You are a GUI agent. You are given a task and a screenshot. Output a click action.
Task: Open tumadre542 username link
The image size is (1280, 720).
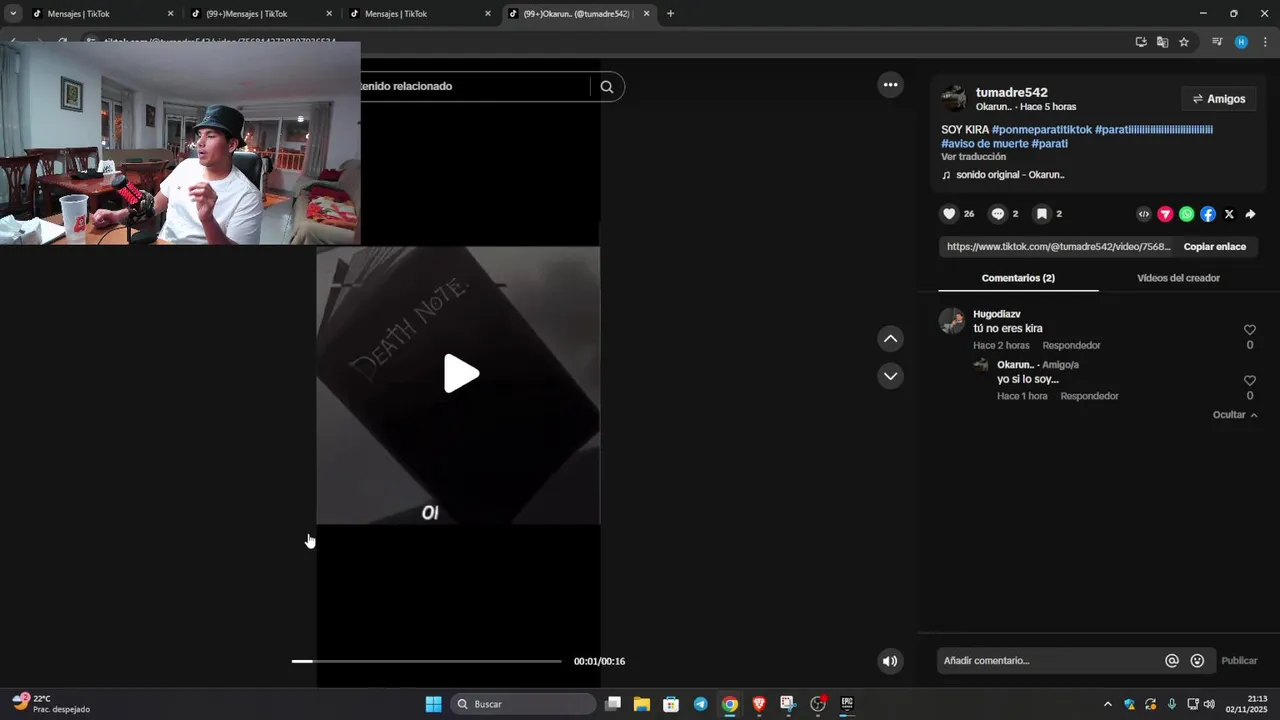[1011, 93]
